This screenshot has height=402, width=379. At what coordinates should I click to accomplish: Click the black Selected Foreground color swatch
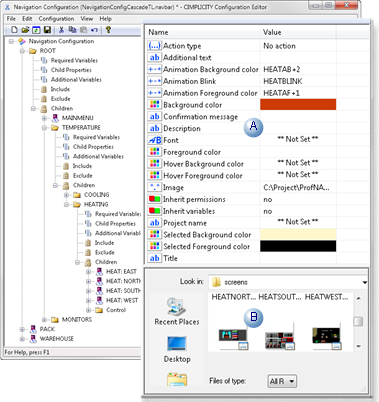coord(298,246)
